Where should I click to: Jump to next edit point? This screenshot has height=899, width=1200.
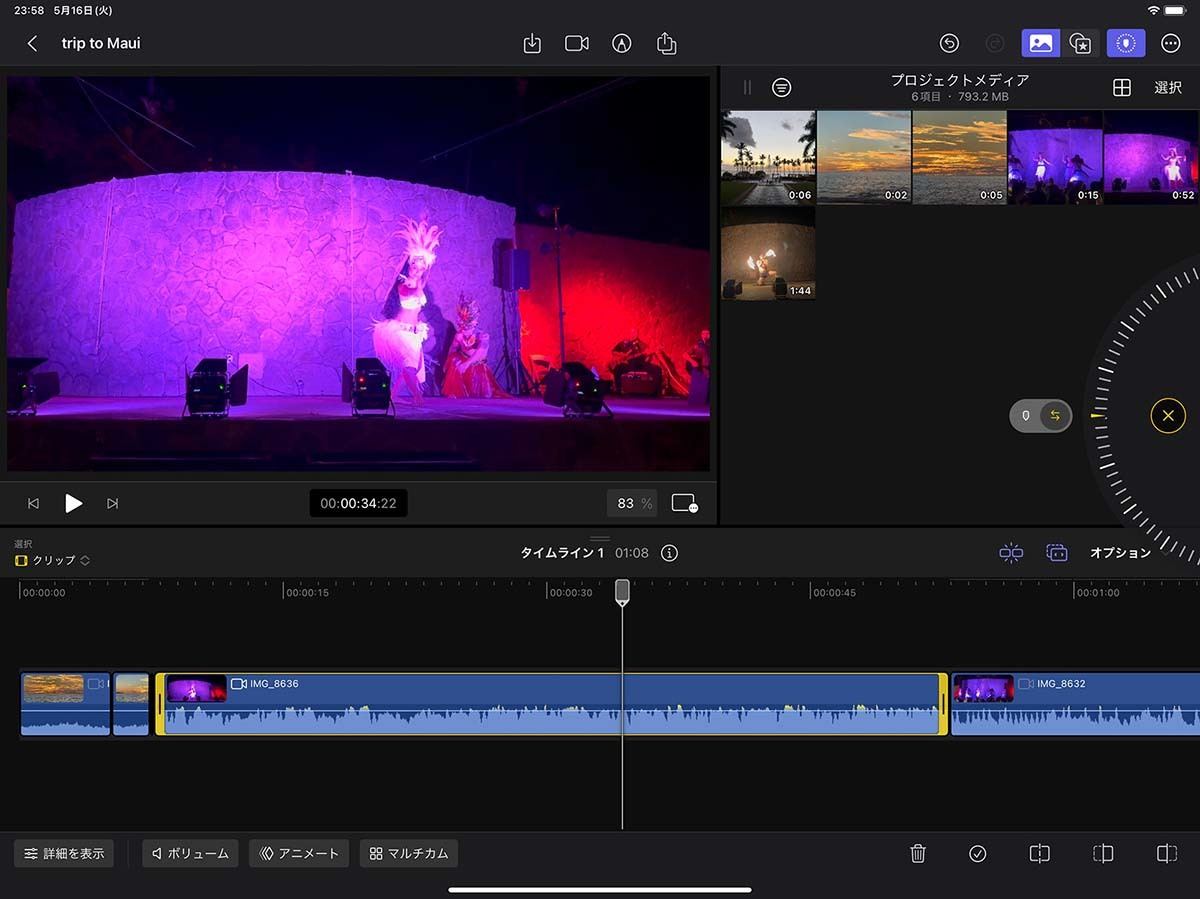[x=112, y=504]
